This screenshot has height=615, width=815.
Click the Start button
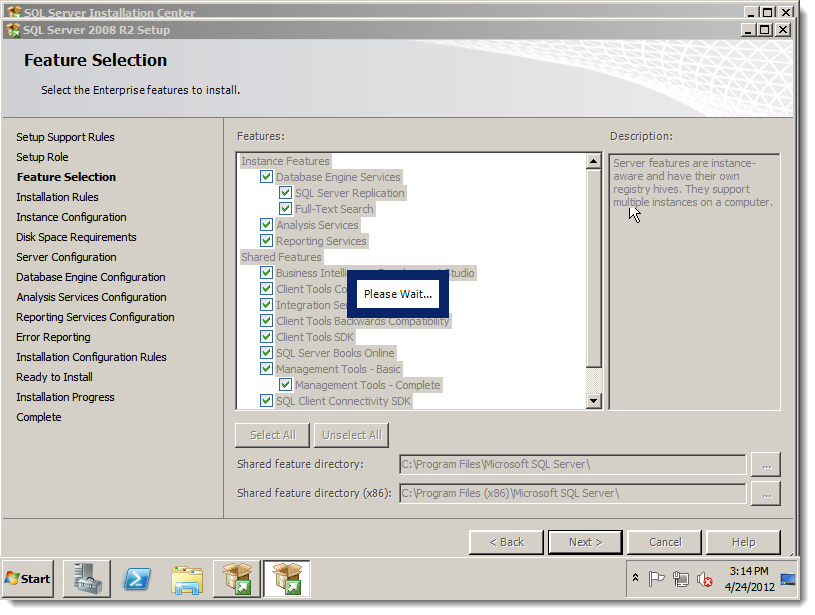[x=28, y=579]
